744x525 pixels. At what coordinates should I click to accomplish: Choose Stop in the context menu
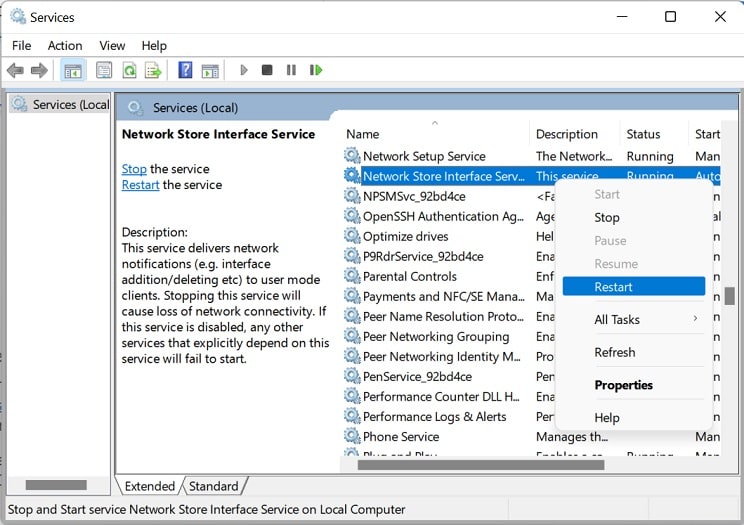tap(634, 217)
